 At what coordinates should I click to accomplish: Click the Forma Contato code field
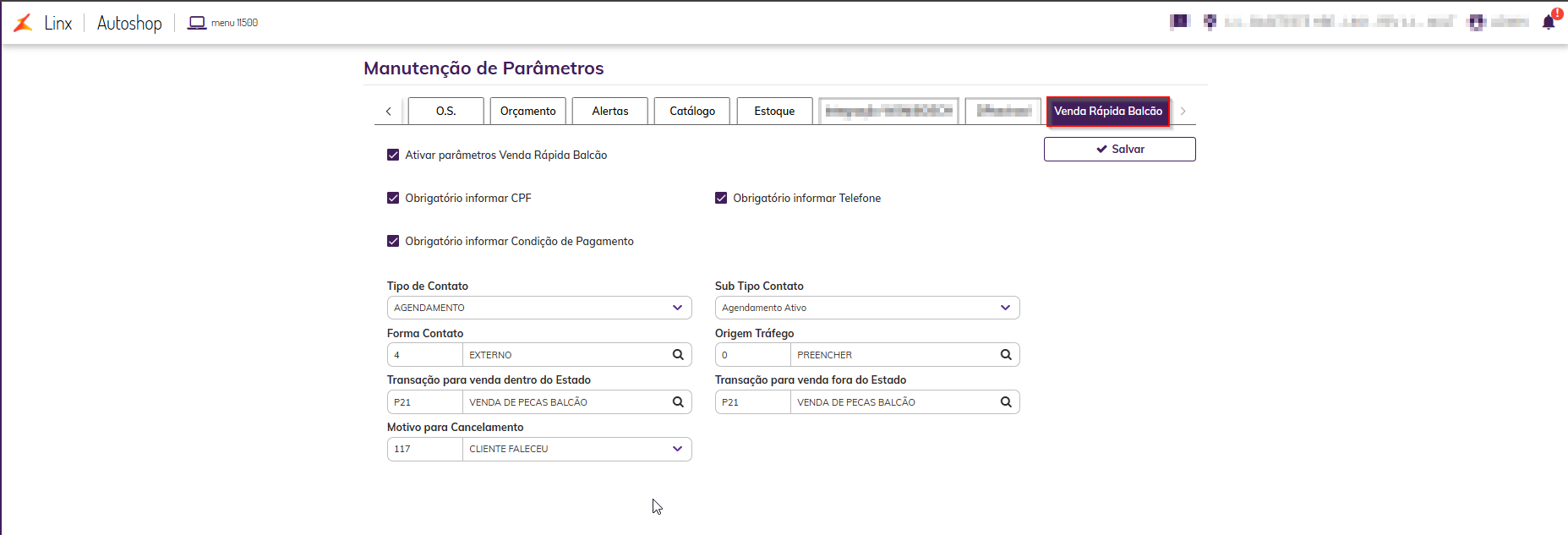pyautogui.click(x=425, y=355)
